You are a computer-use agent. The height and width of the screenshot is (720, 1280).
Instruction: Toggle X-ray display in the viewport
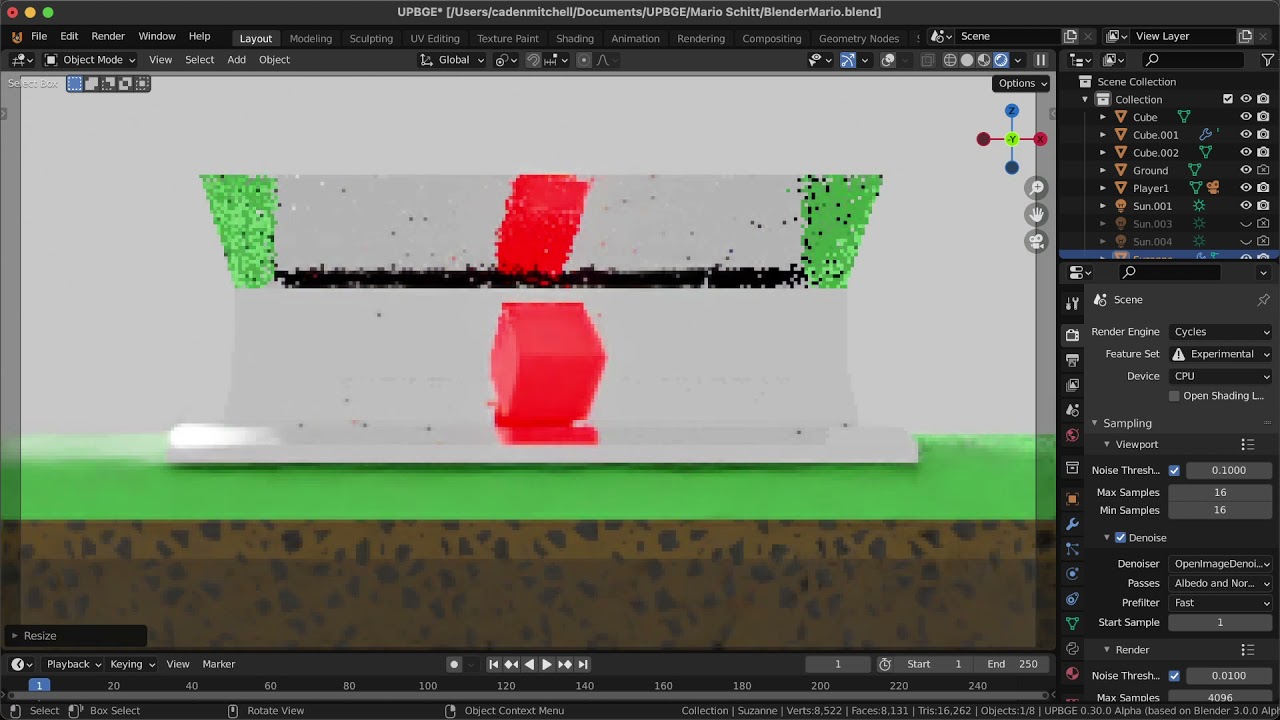[x=927, y=60]
